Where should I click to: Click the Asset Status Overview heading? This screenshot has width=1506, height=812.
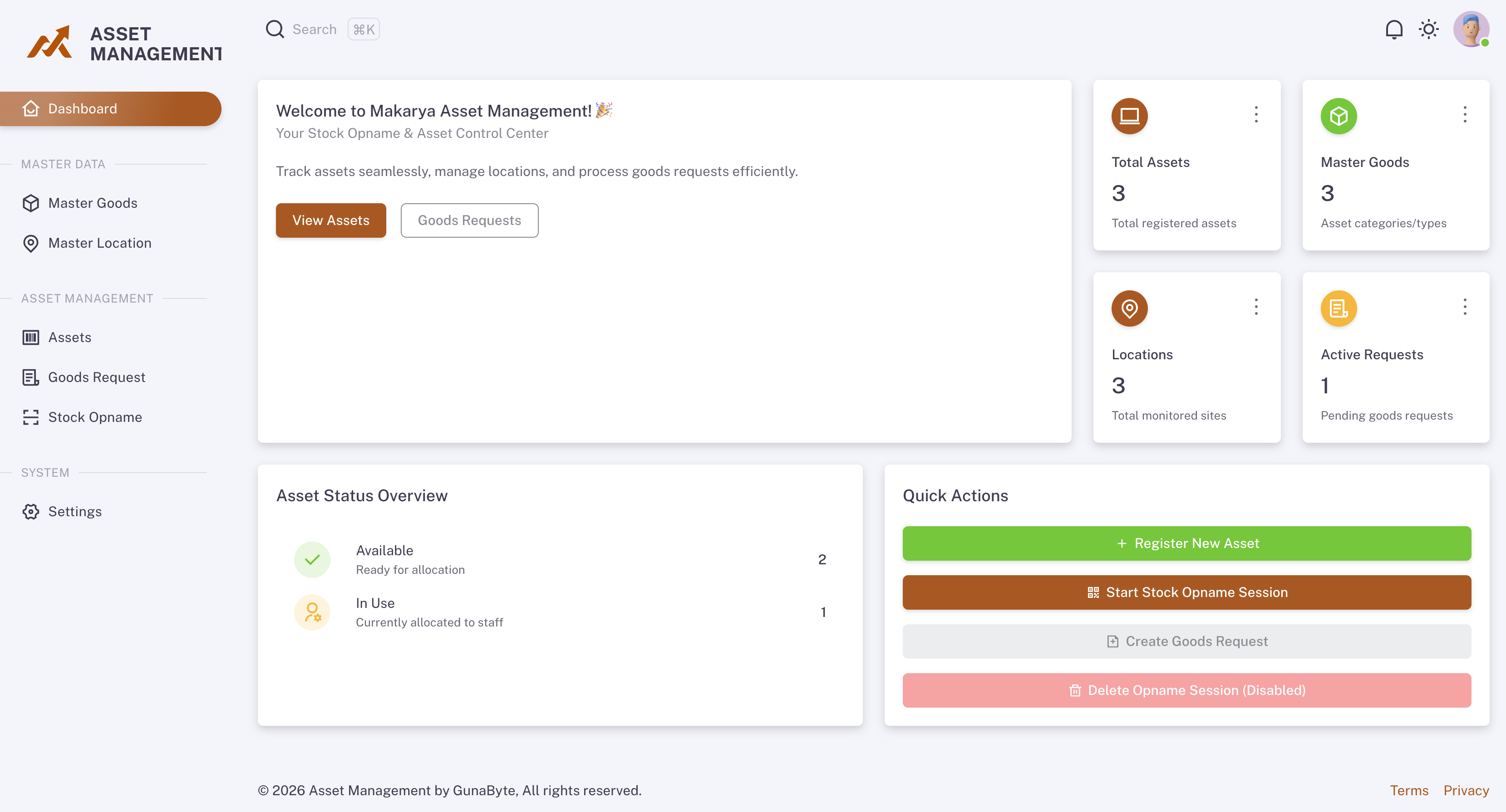coord(362,495)
